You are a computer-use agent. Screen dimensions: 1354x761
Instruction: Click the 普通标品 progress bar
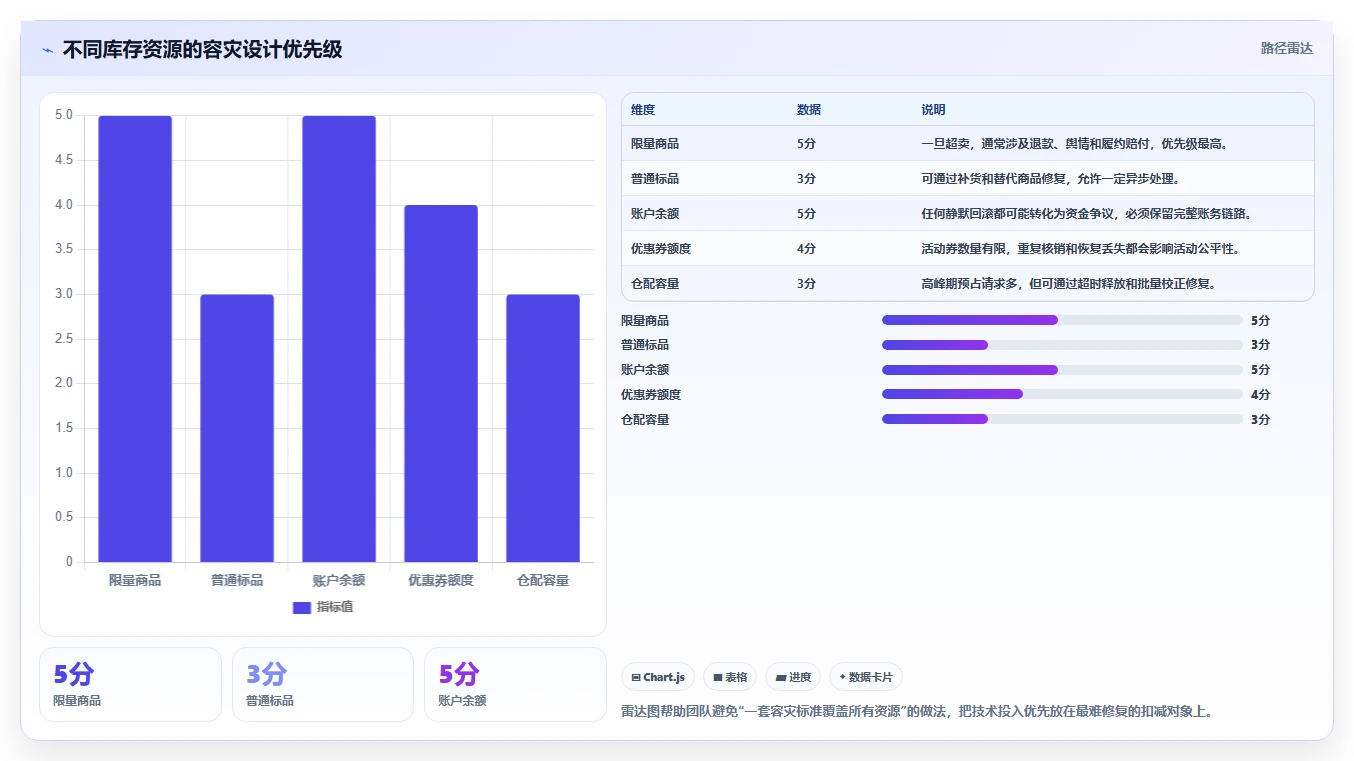tap(1062, 345)
